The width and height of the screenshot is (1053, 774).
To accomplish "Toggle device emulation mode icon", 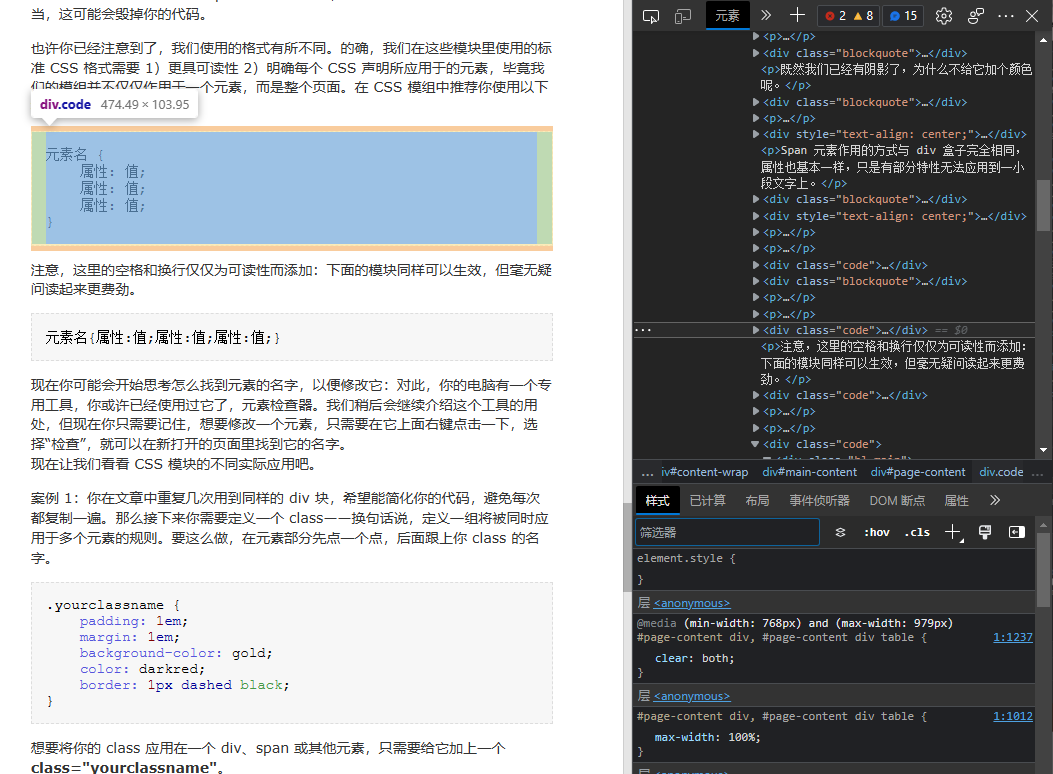I will [683, 16].
